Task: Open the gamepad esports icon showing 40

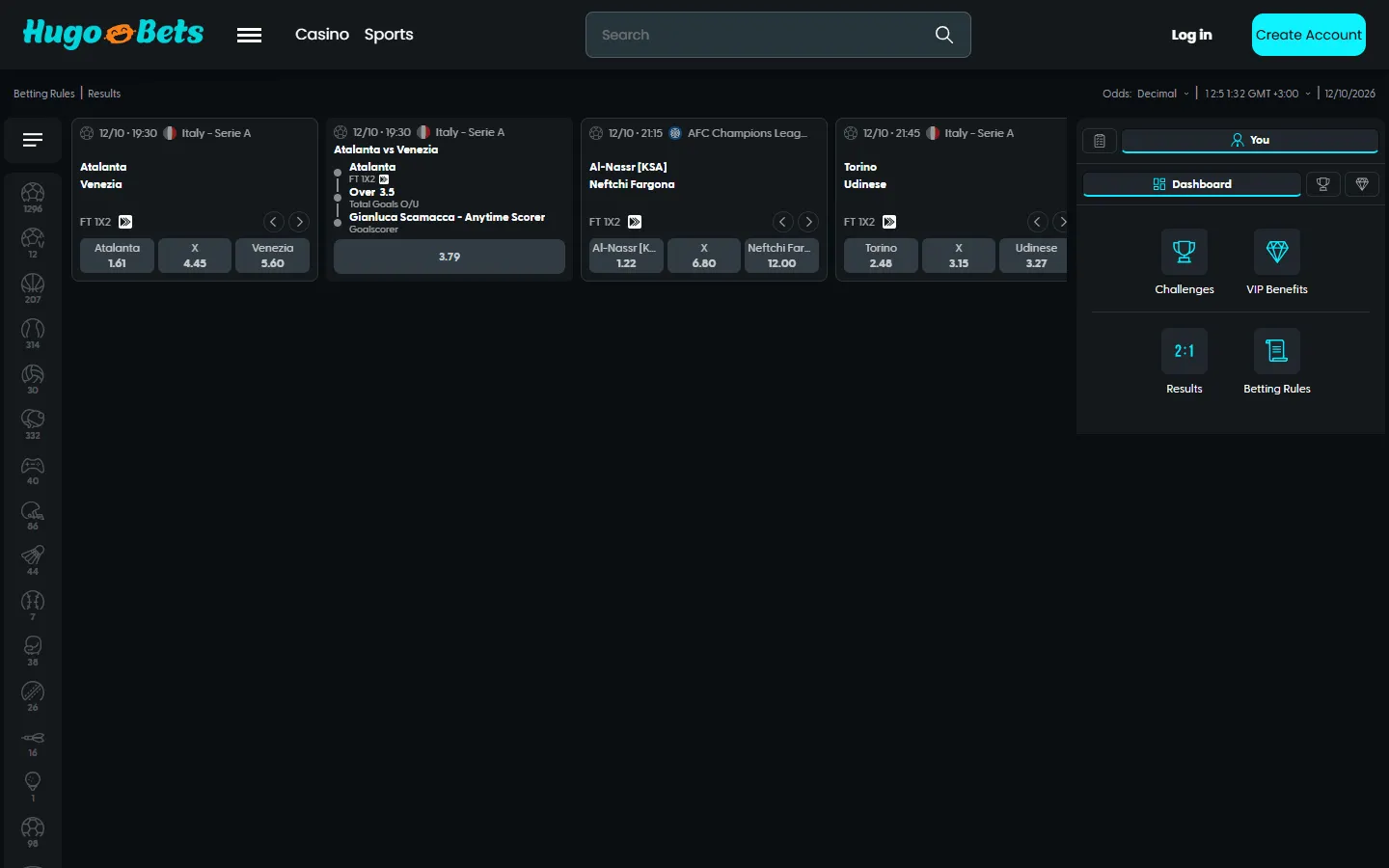Action: point(33,469)
